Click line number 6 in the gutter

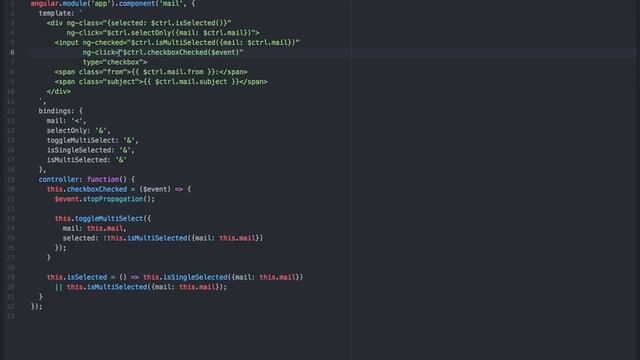pyautogui.click(x=12, y=52)
